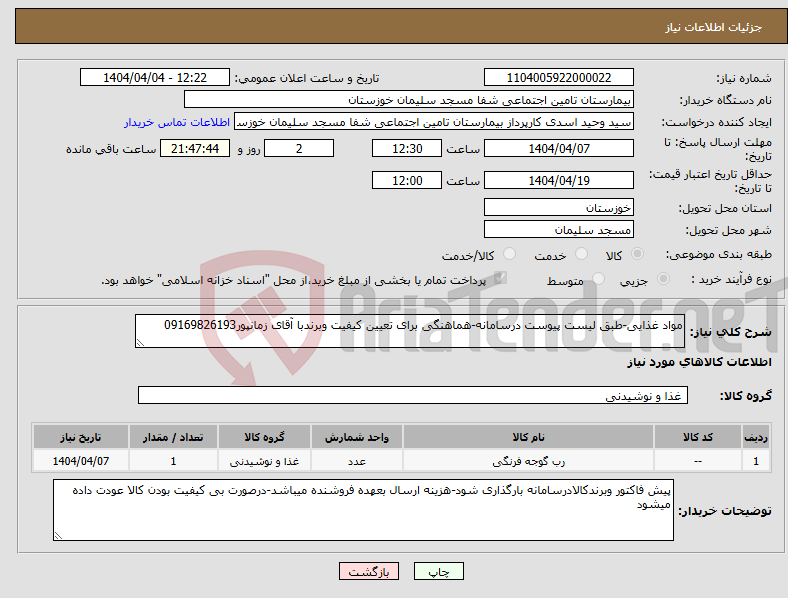This screenshot has height=598, width=788.
Task: Click the resize handle of description textarea
Action: pos(140,343)
